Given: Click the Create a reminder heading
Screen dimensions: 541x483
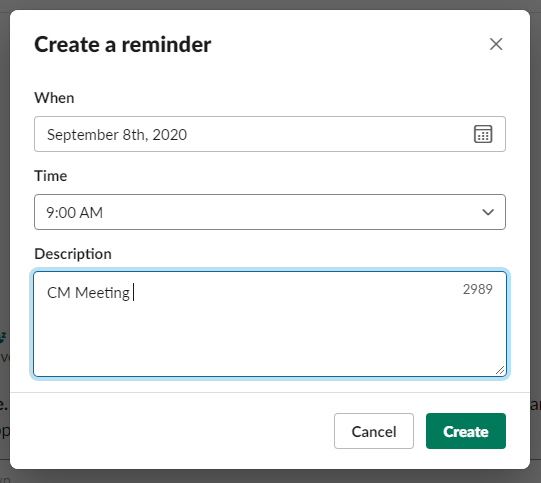Looking at the screenshot, I should tap(122, 45).
